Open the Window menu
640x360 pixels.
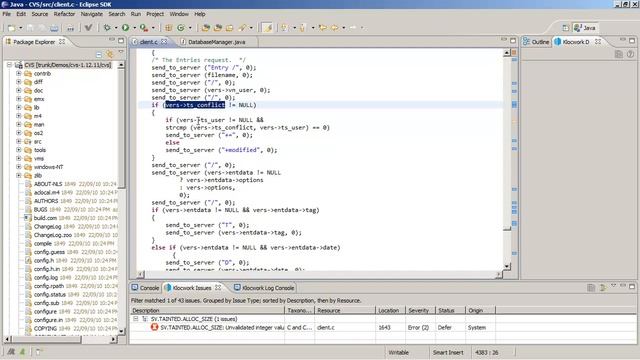coord(179,14)
